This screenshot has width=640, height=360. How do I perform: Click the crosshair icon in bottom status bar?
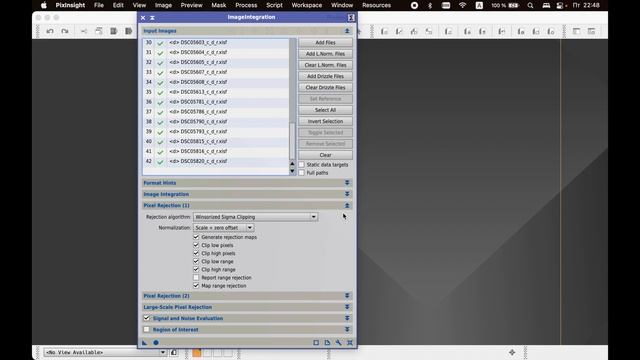point(512,352)
